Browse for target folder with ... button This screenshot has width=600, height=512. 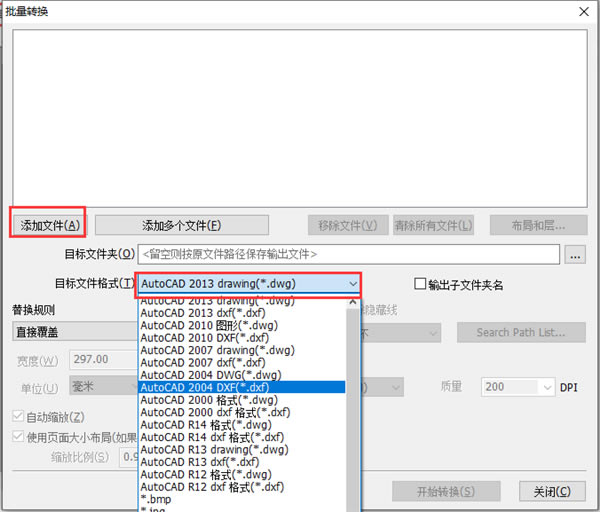(575, 254)
